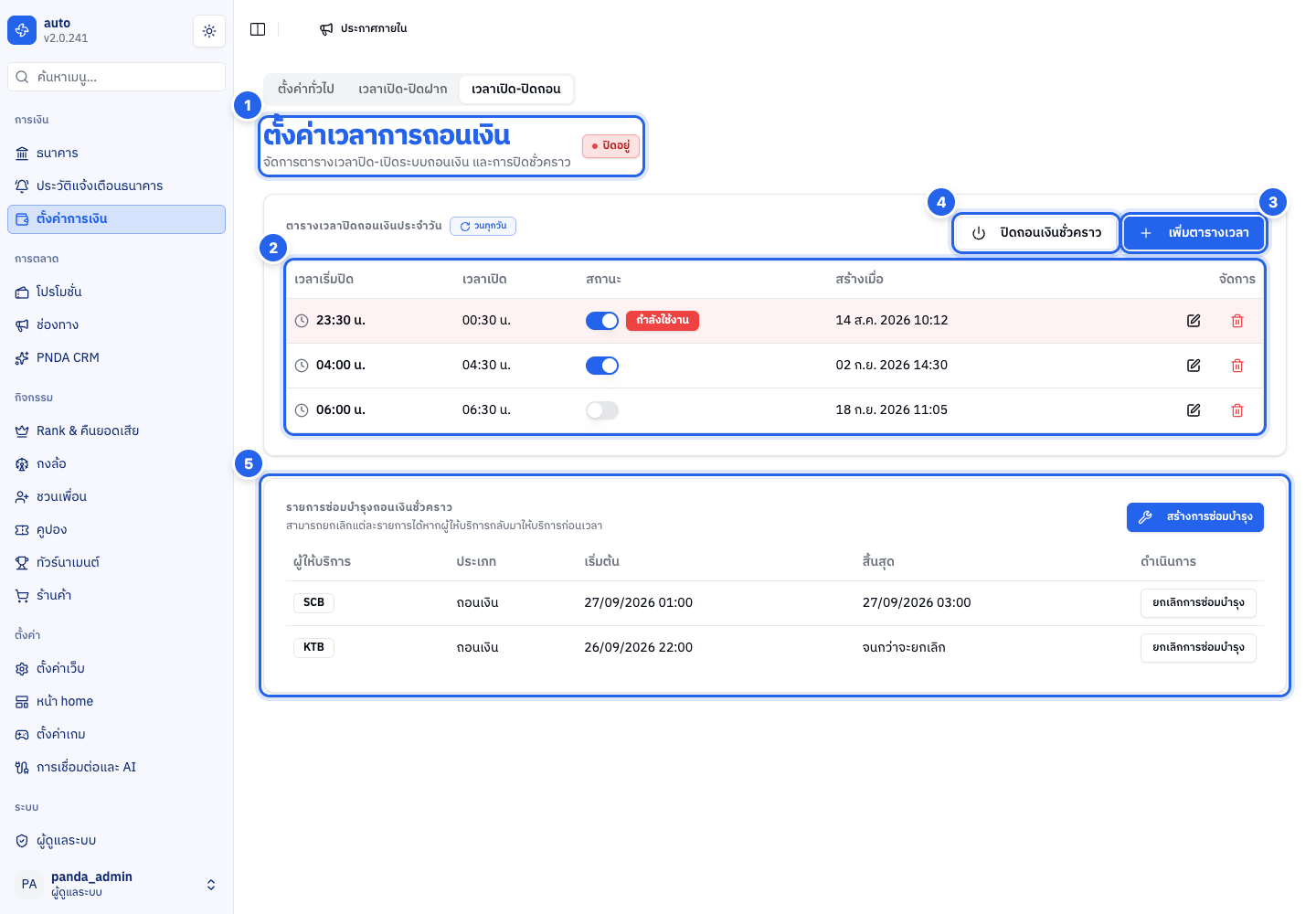The image size is (1316, 914).
Task: Click the ปิดอยู่ status badge
Action: [x=610, y=146]
